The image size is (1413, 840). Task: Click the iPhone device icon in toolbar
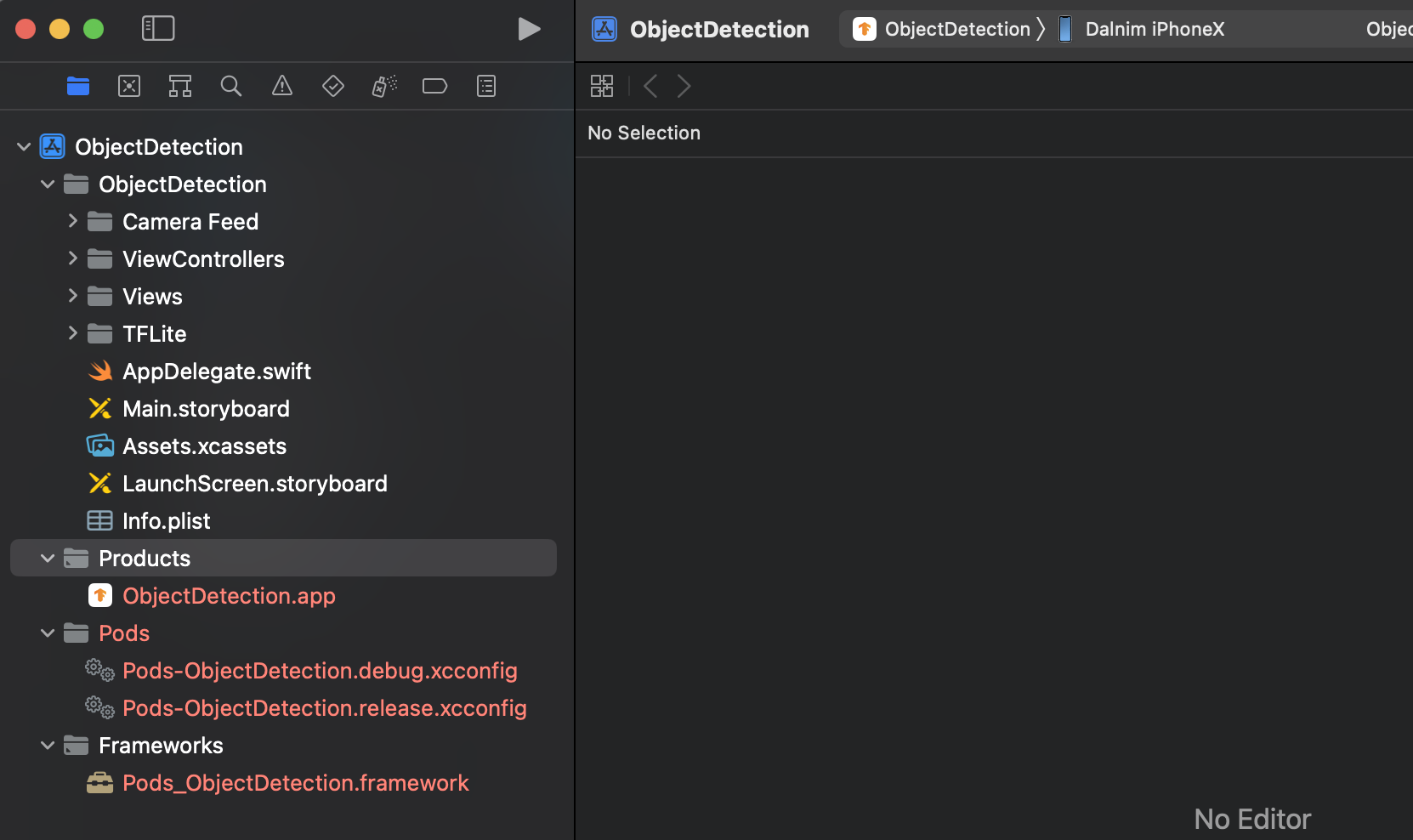(x=1064, y=29)
